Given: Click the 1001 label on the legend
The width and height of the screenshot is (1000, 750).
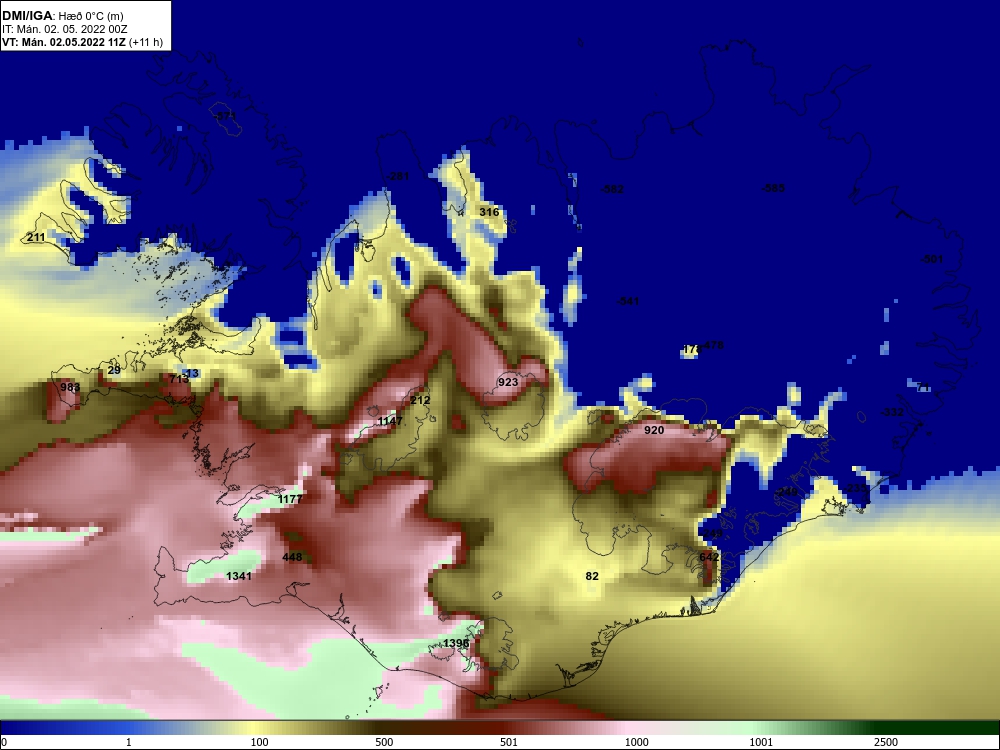Looking at the screenshot, I should 761,742.
